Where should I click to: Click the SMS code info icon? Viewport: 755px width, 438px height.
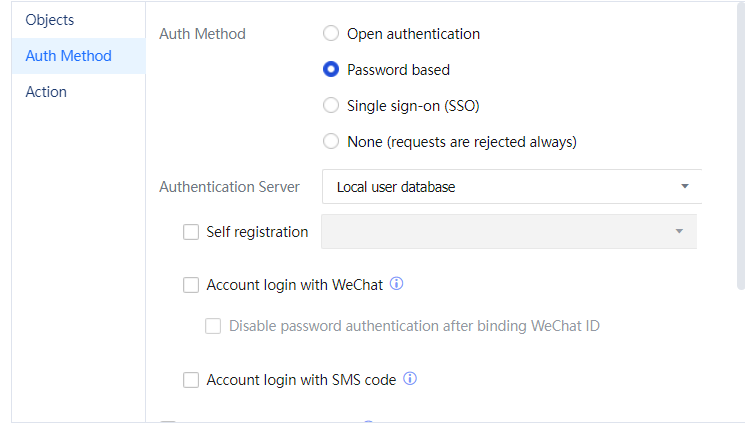[409, 379]
